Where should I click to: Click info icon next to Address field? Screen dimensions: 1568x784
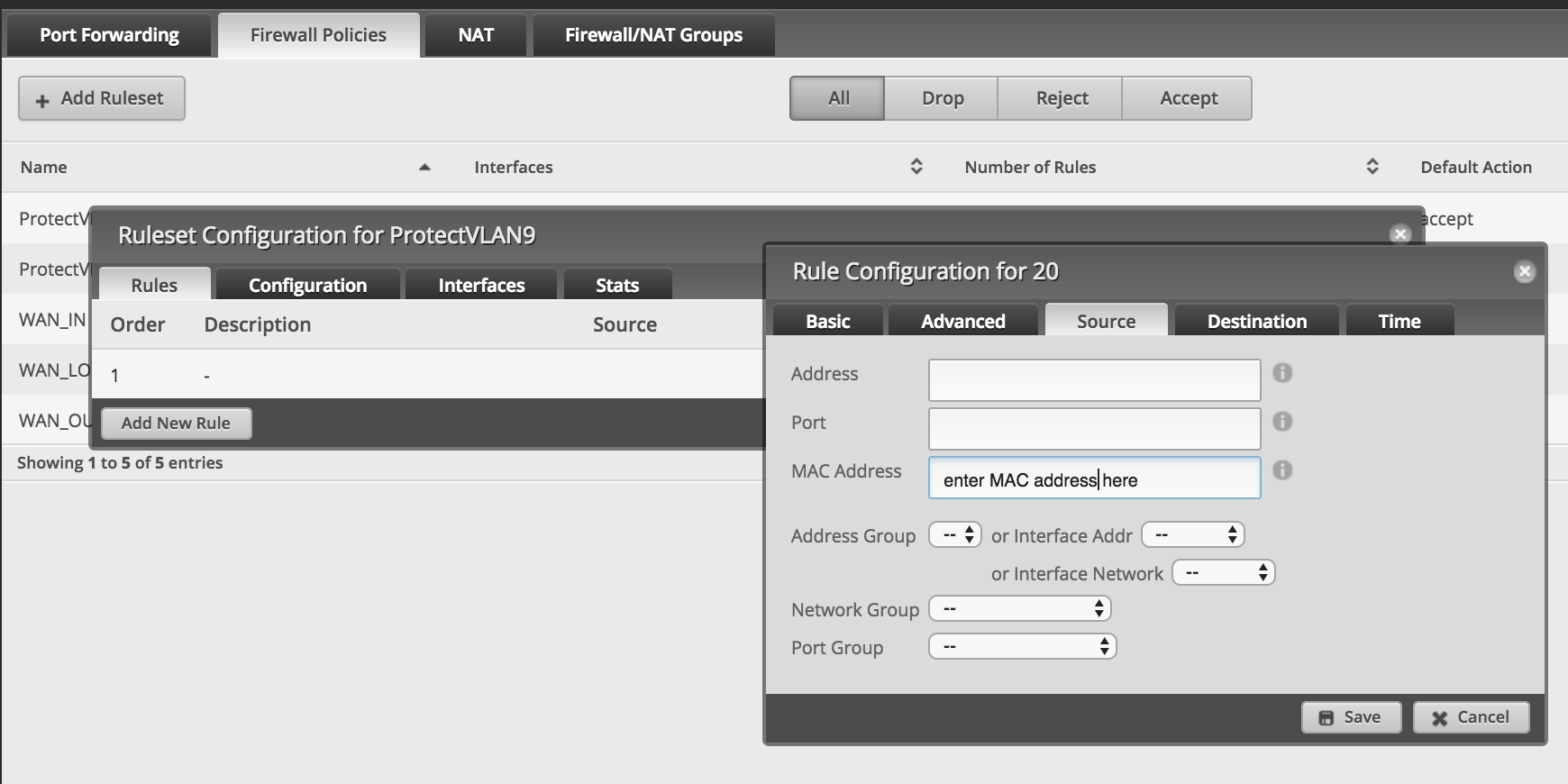point(1282,373)
